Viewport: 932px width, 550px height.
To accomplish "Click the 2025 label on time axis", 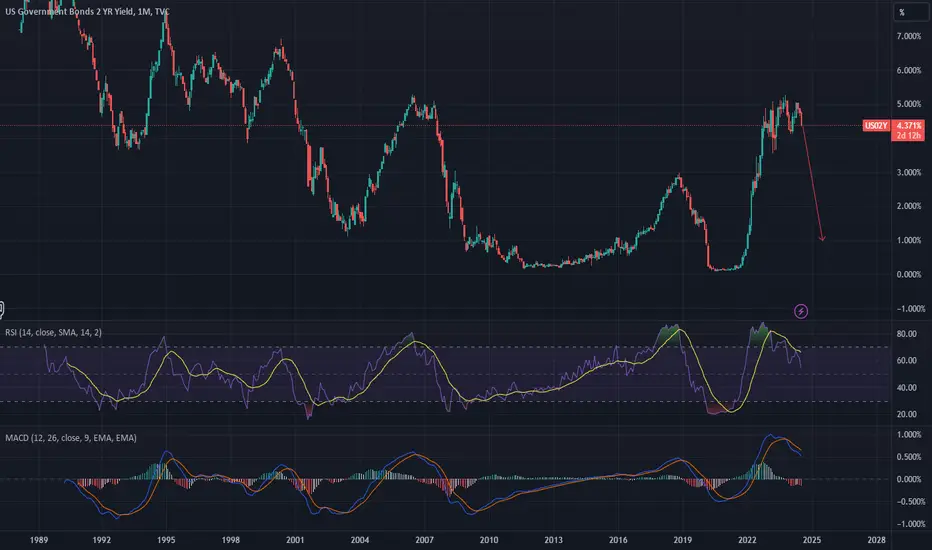I will (811, 540).
